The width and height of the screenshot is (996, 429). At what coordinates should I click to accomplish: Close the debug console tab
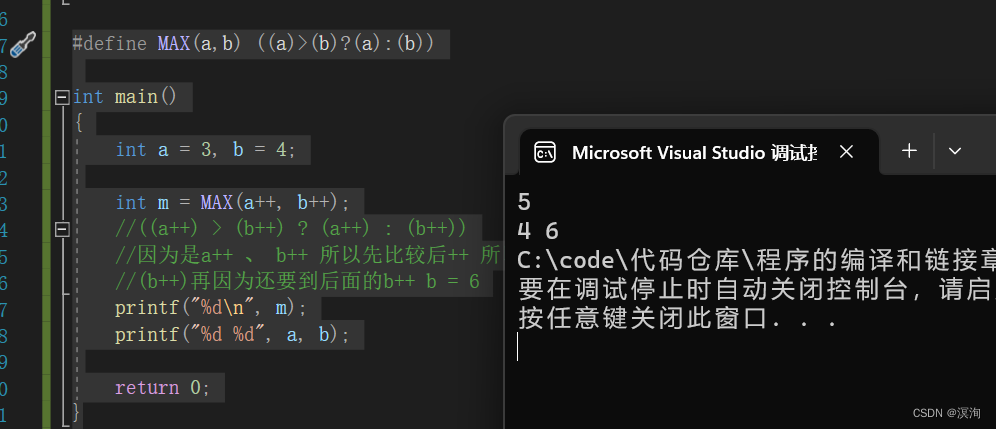point(846,152)
